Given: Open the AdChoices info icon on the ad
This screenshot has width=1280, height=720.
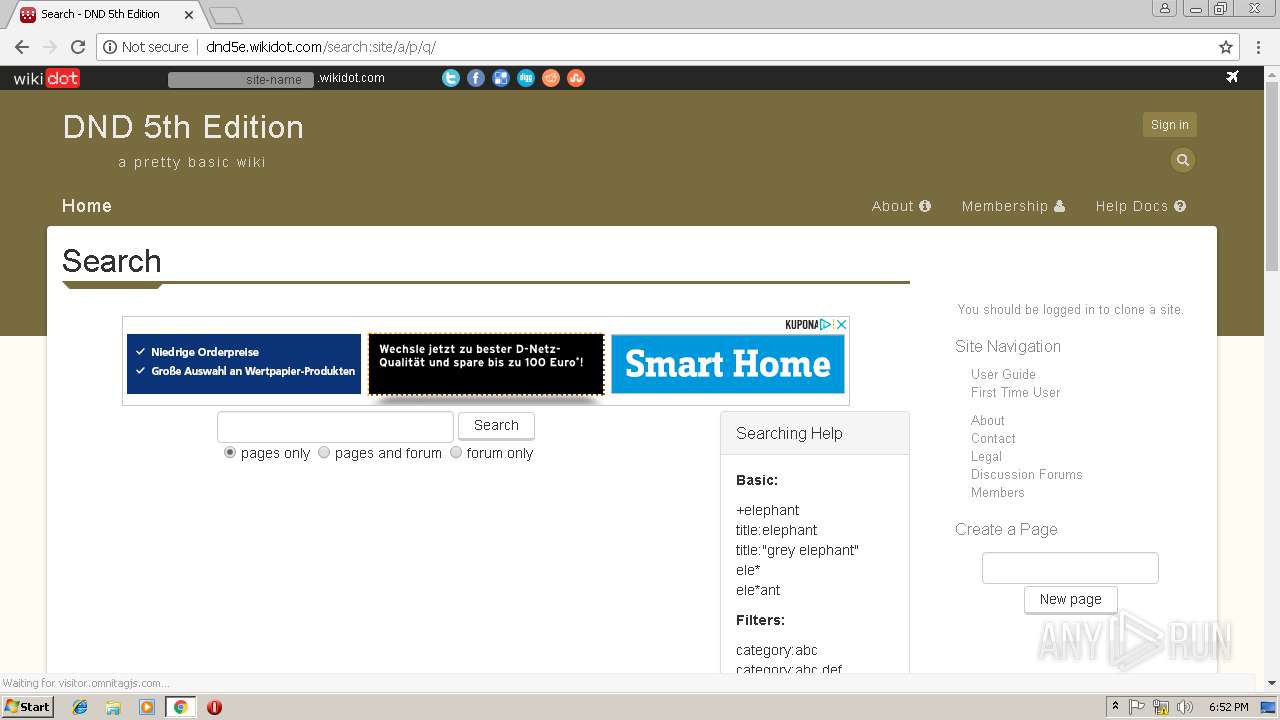Looking at the screenshot, I should (827, 324).
